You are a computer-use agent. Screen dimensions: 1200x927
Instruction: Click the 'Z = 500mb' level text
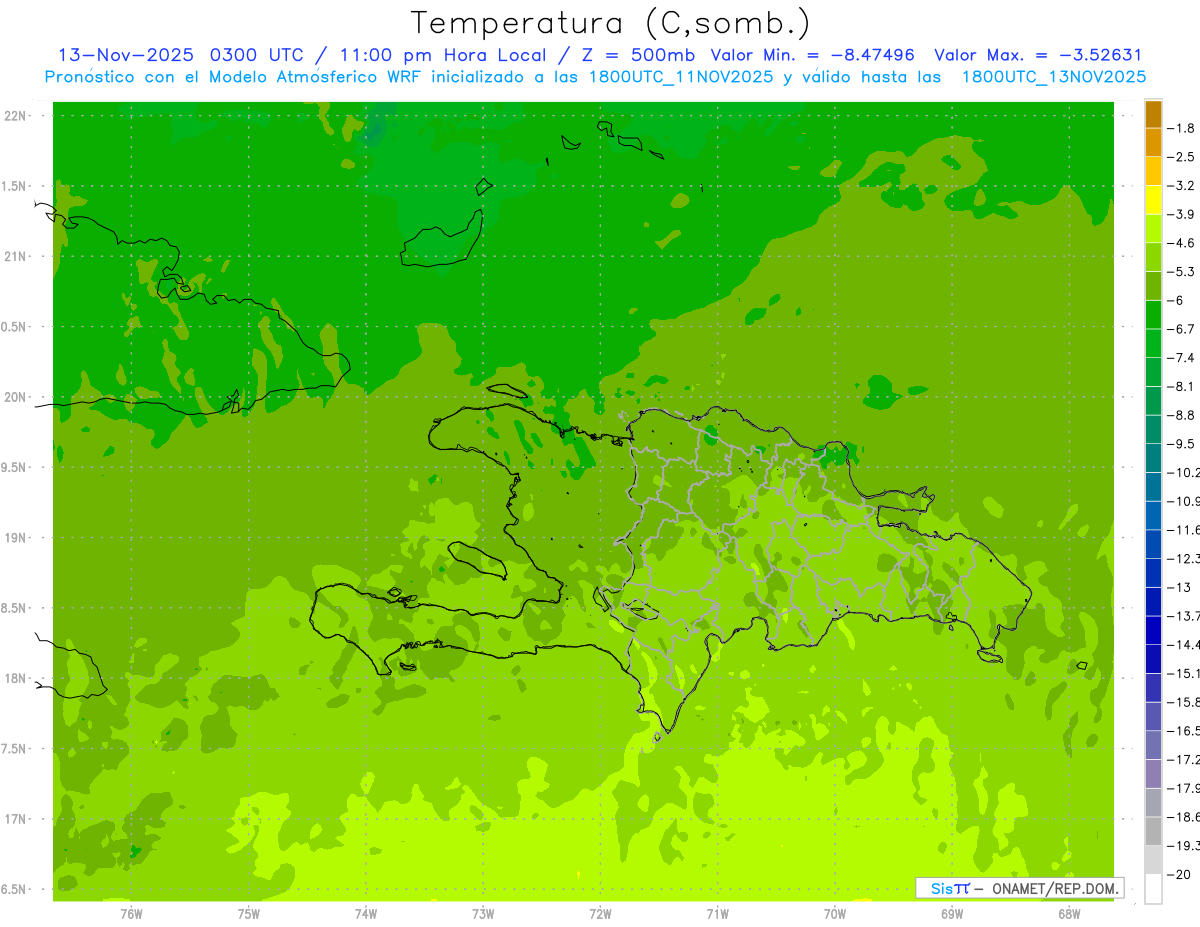(639, 55)
